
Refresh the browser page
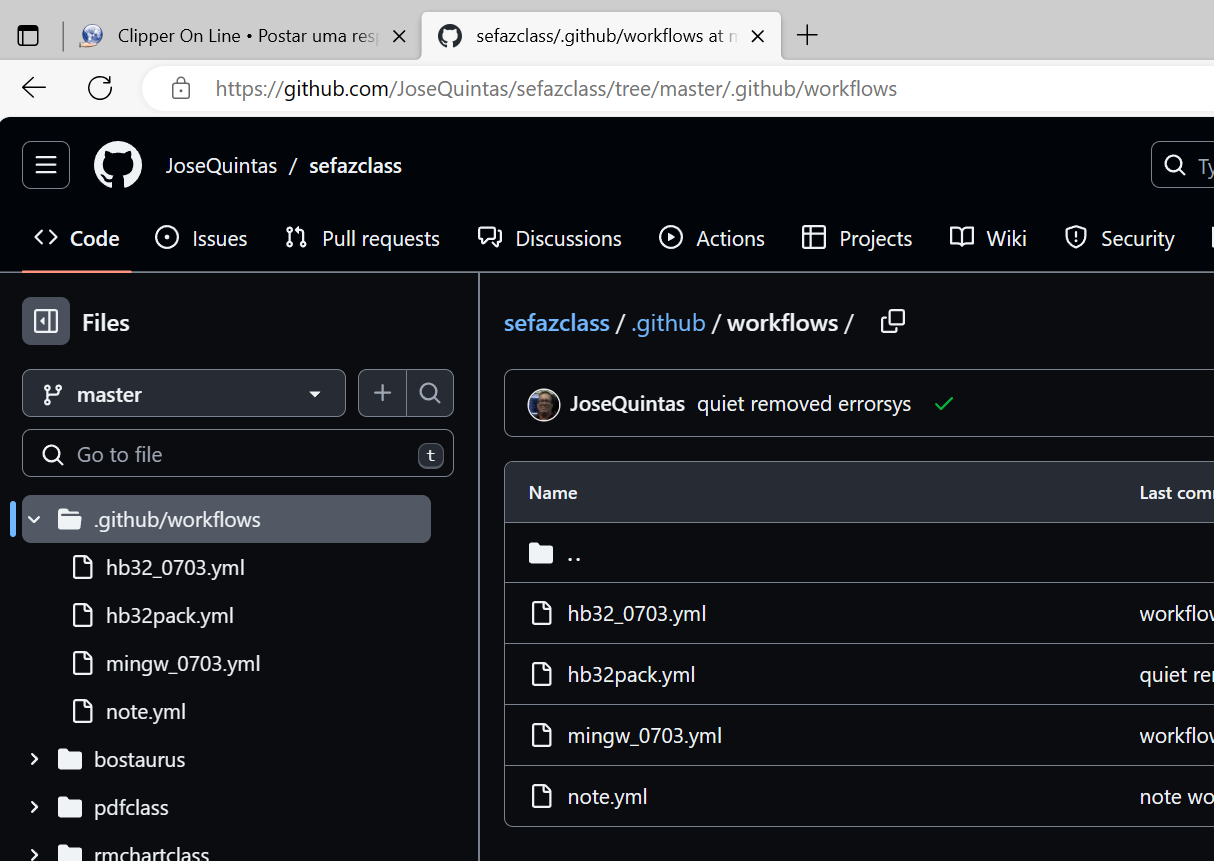(100, 88)
